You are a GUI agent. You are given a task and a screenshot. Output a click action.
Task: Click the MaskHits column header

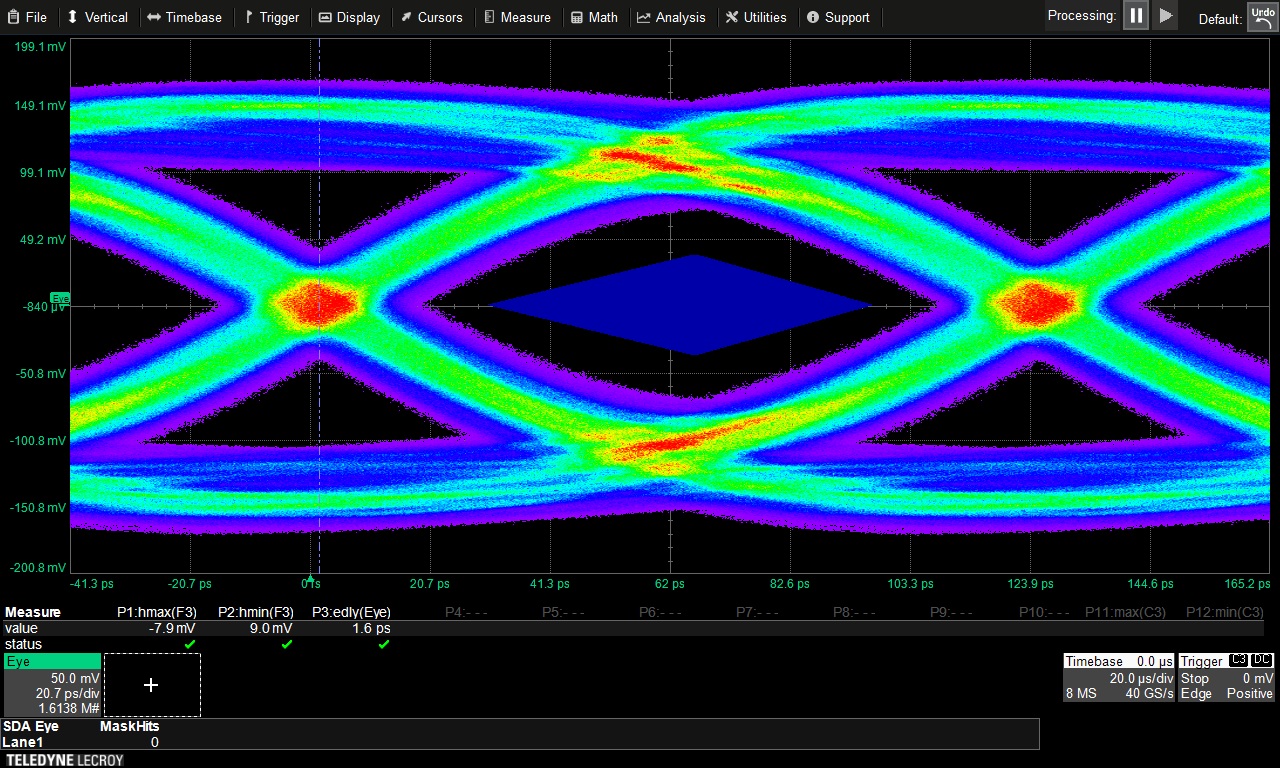coord(130,727)
